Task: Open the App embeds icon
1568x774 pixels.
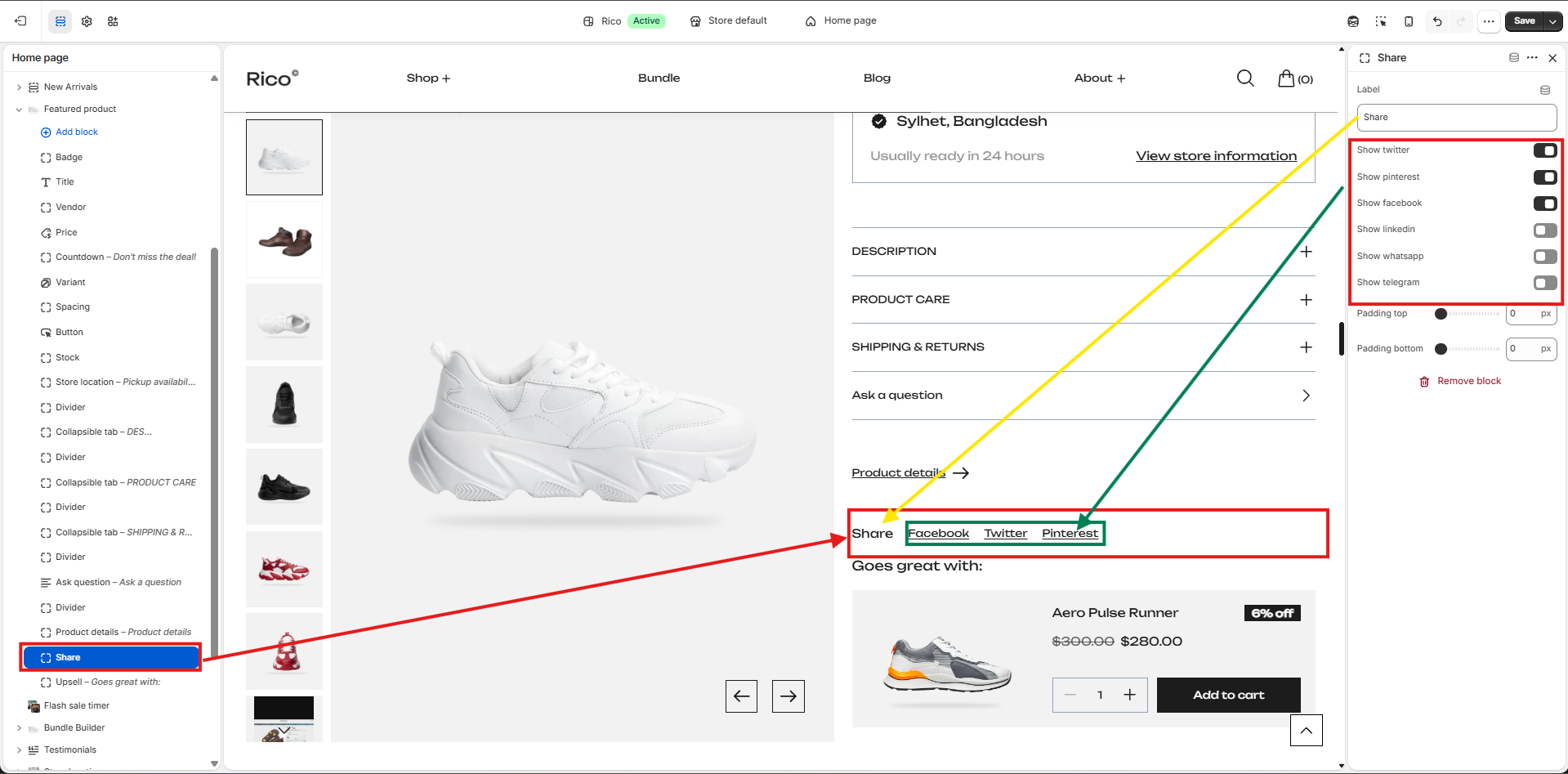Action: pyautogui.click(x=113, y=21)
